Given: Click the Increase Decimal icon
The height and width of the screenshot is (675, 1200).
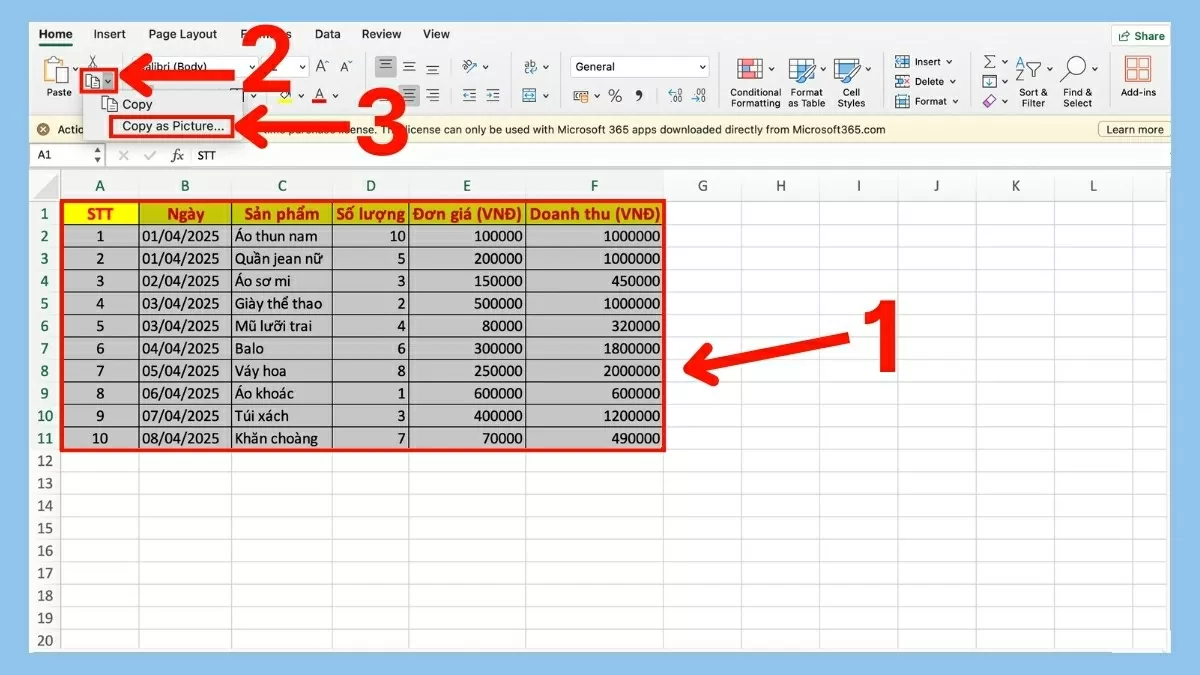Looking at the screenshot, I should (673, 95).
